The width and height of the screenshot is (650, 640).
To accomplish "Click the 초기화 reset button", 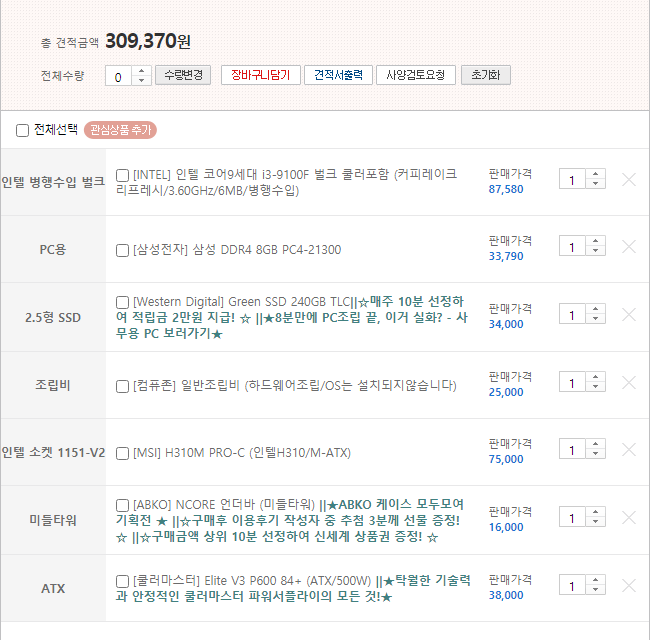I will 486,75.
